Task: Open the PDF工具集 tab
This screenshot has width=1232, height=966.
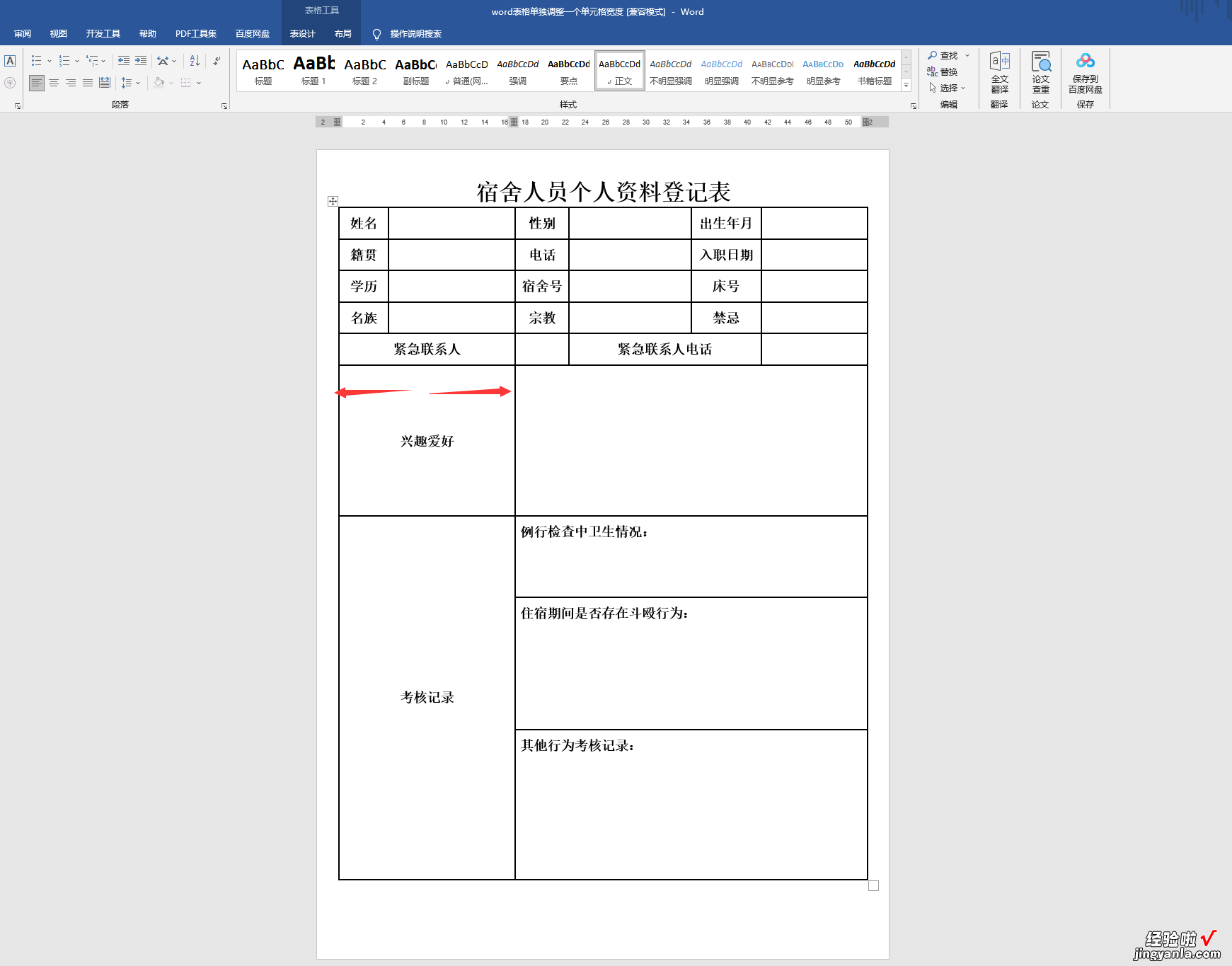Action: (x=196, y=33)
